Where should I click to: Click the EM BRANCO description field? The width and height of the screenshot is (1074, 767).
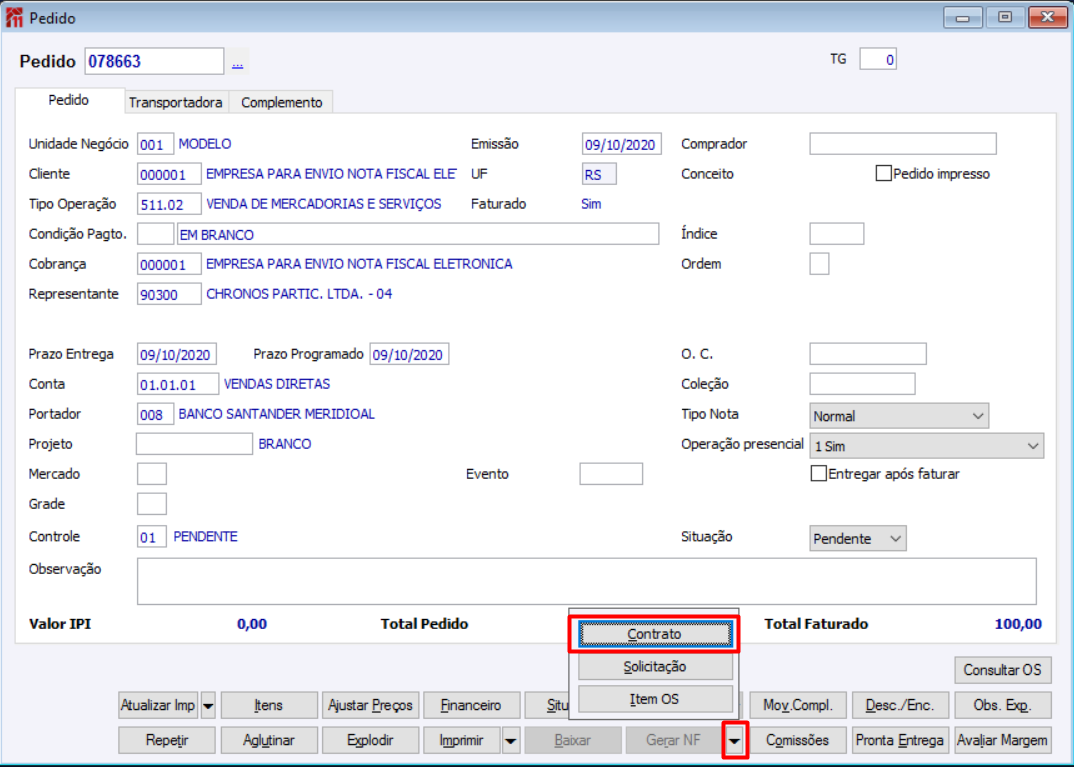pos(418,234)
